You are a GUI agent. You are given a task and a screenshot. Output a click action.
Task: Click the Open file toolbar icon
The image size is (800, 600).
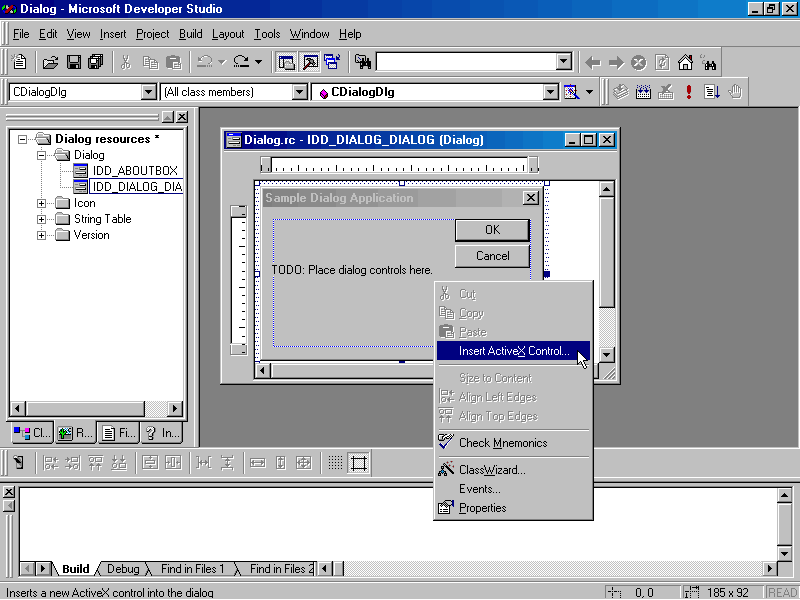tap(50, 62)
